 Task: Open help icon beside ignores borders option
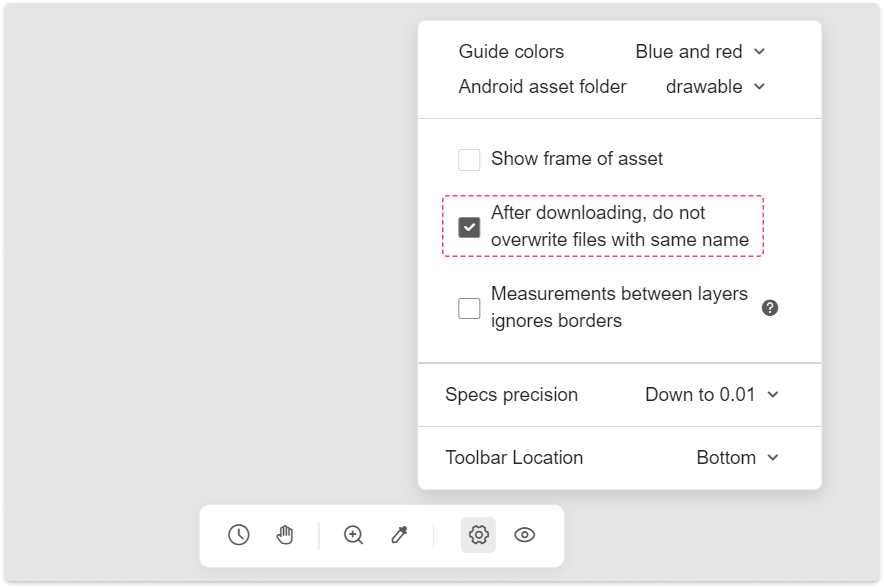coord(770,308)
